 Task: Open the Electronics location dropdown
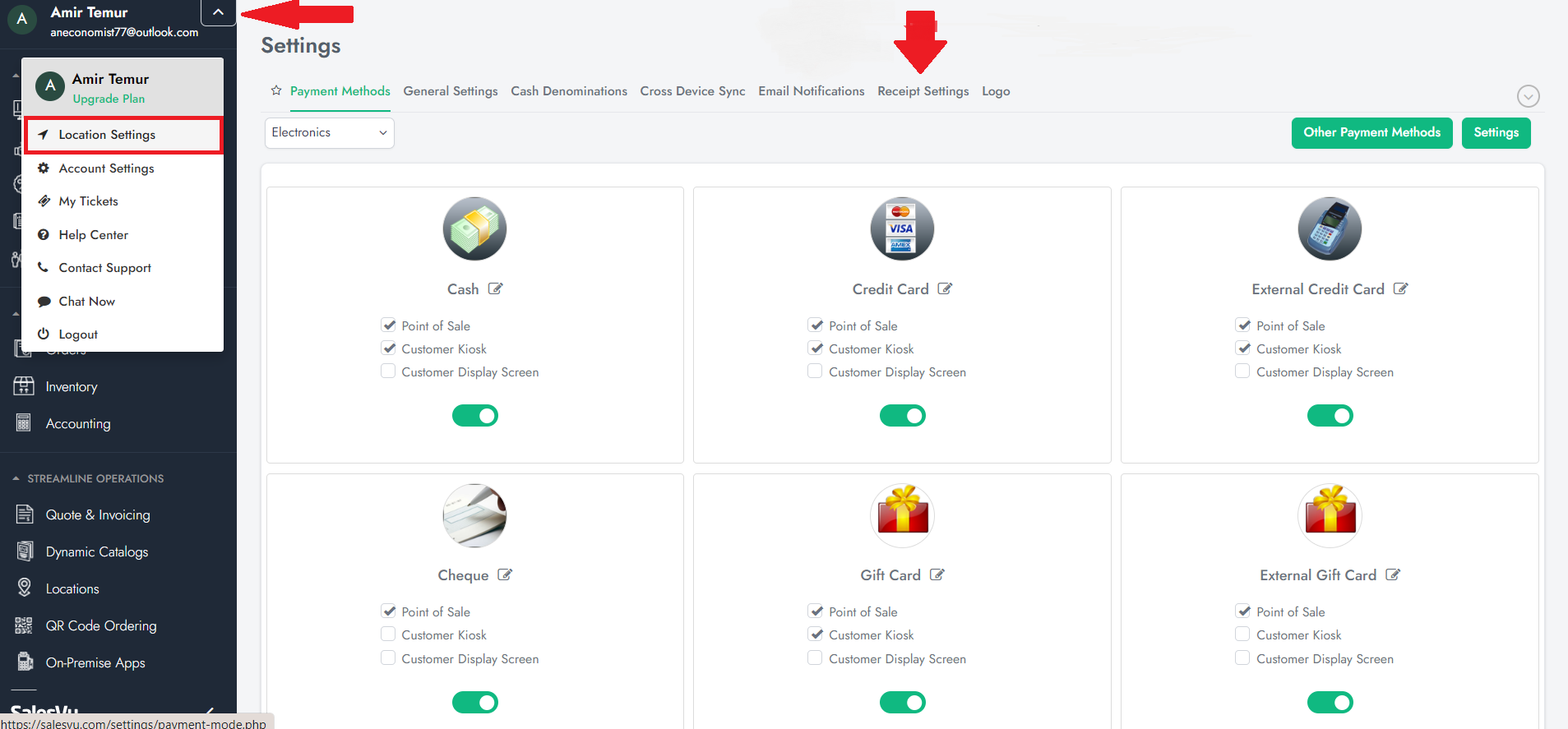pos(329,132)
